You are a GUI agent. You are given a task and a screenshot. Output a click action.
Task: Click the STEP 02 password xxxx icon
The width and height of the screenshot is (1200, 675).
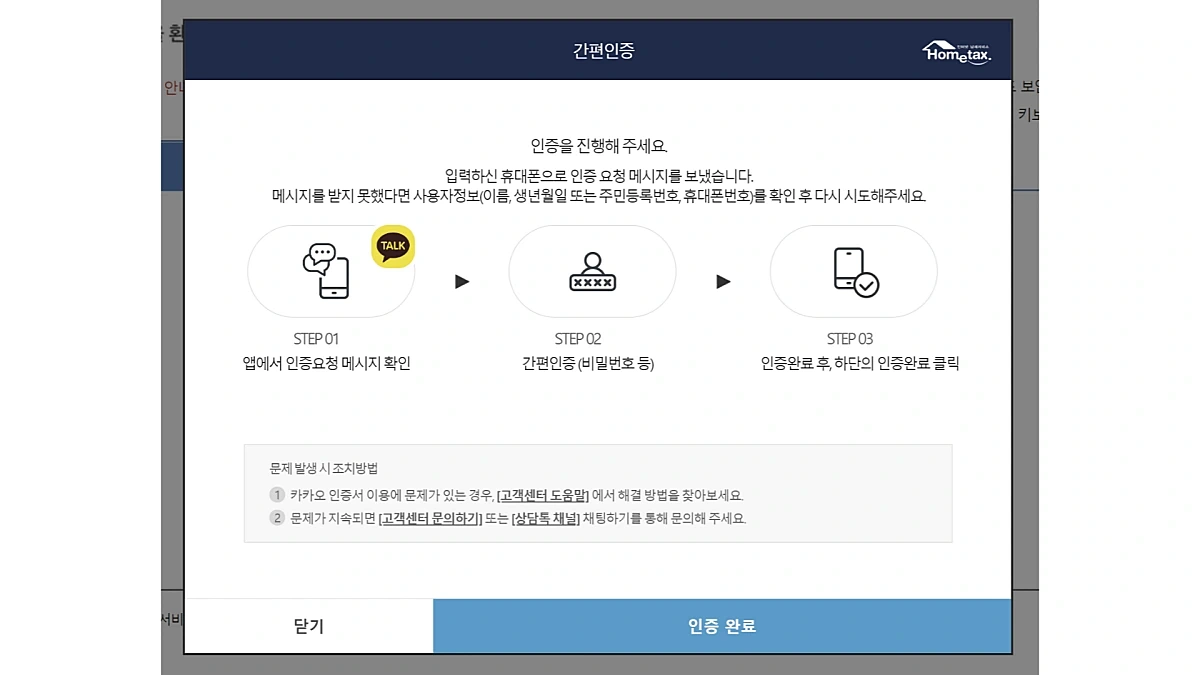pos(592,272)
